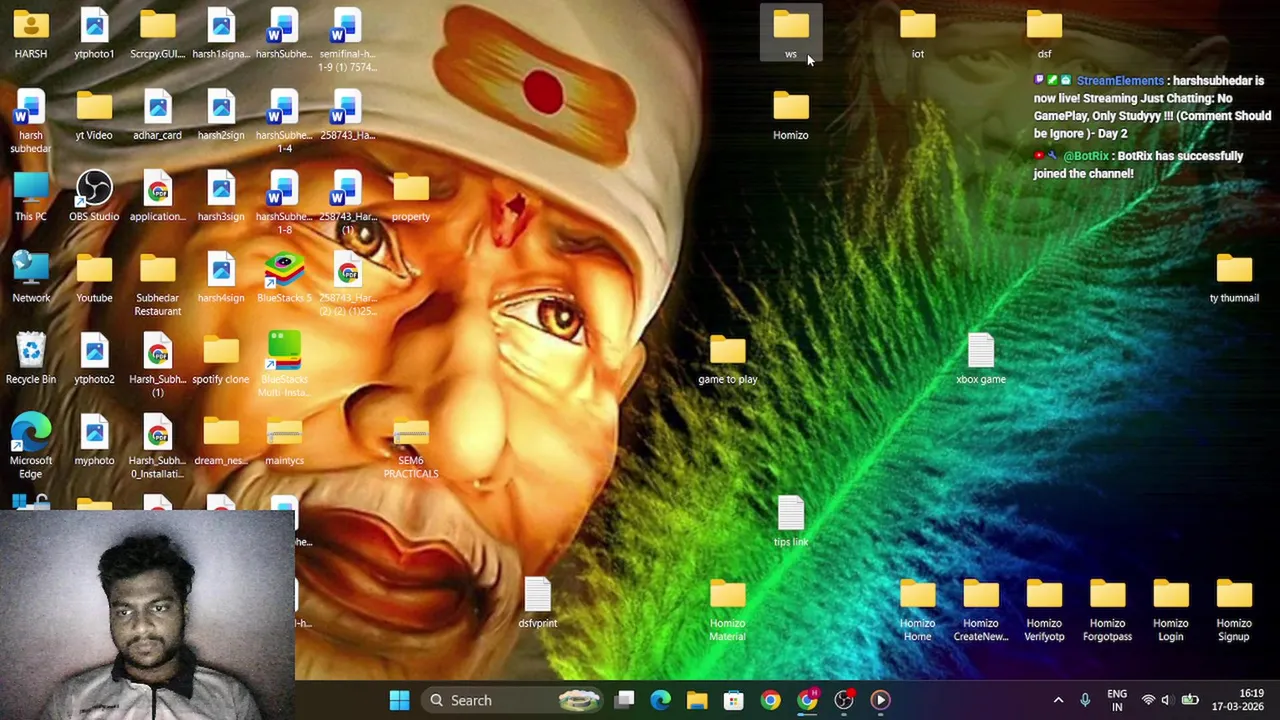The image size is (1280, 720).
Task: Open the clock showing 16:19 17-03-2026
Action: (x=1238, y=700)
